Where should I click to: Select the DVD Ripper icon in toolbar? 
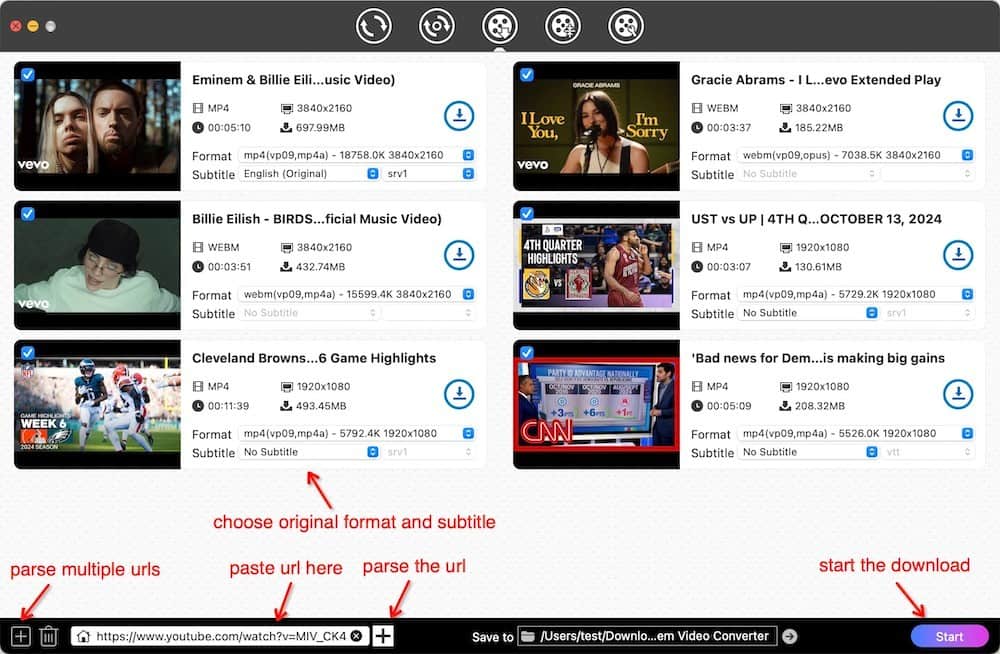point(437,27)
